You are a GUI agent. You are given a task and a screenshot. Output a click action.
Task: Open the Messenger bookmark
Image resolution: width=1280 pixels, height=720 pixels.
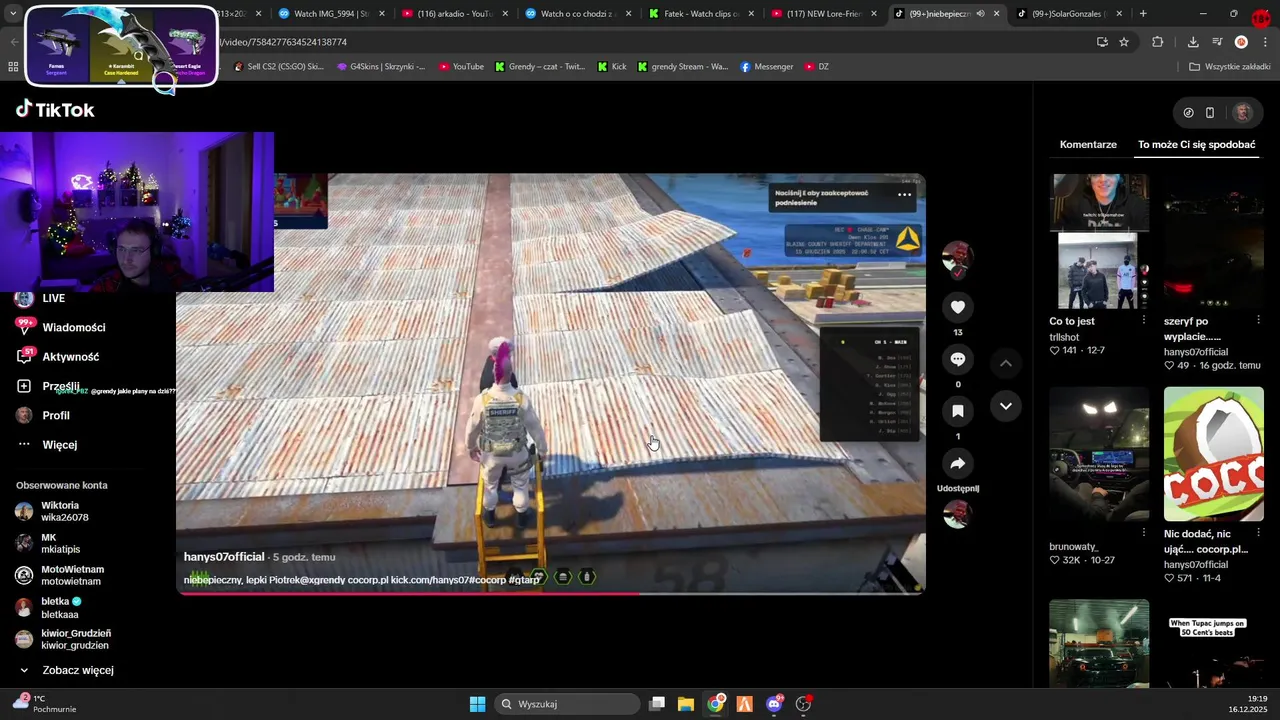767,67
